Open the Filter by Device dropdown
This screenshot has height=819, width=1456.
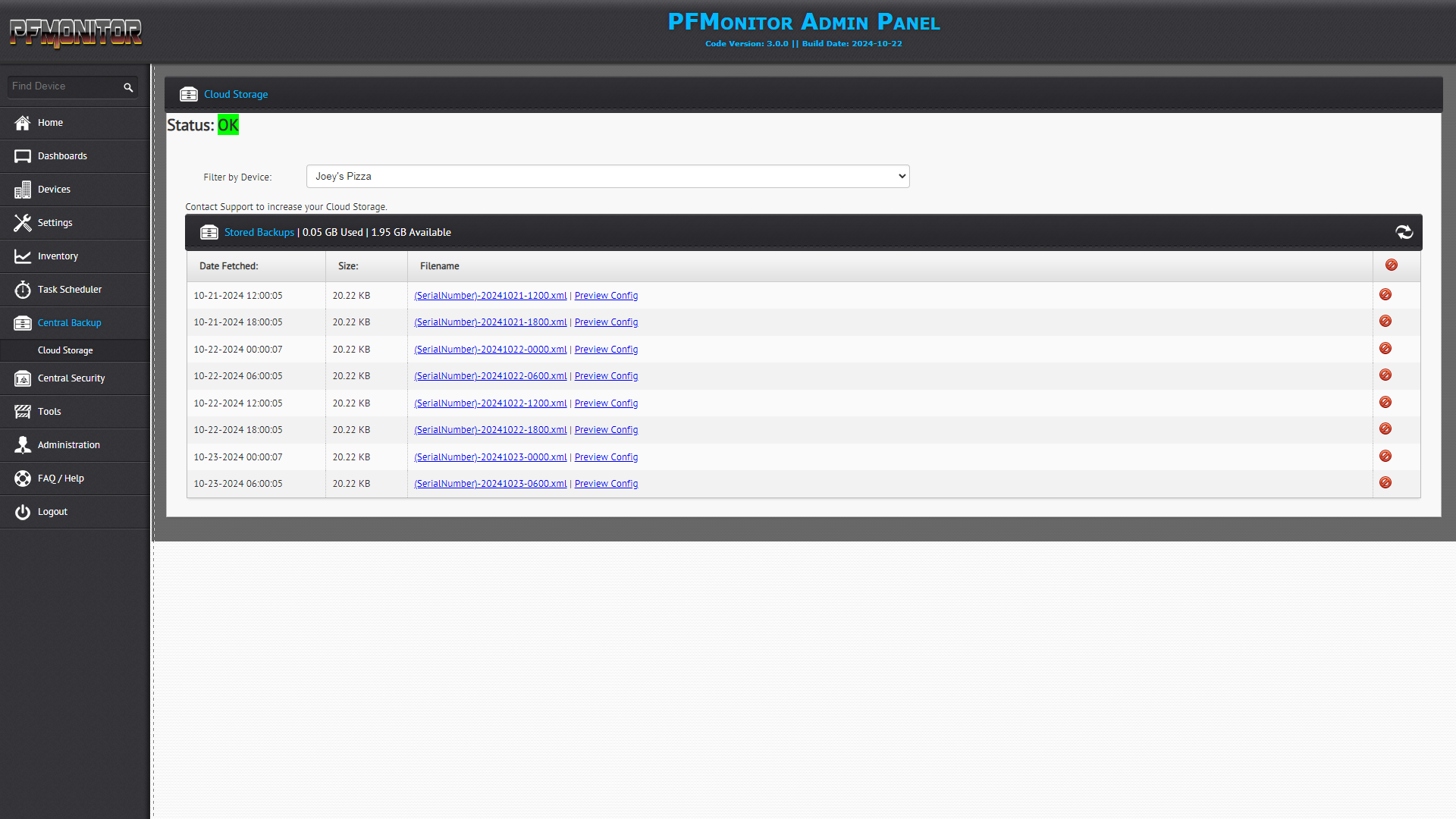(x=607, y=176)
